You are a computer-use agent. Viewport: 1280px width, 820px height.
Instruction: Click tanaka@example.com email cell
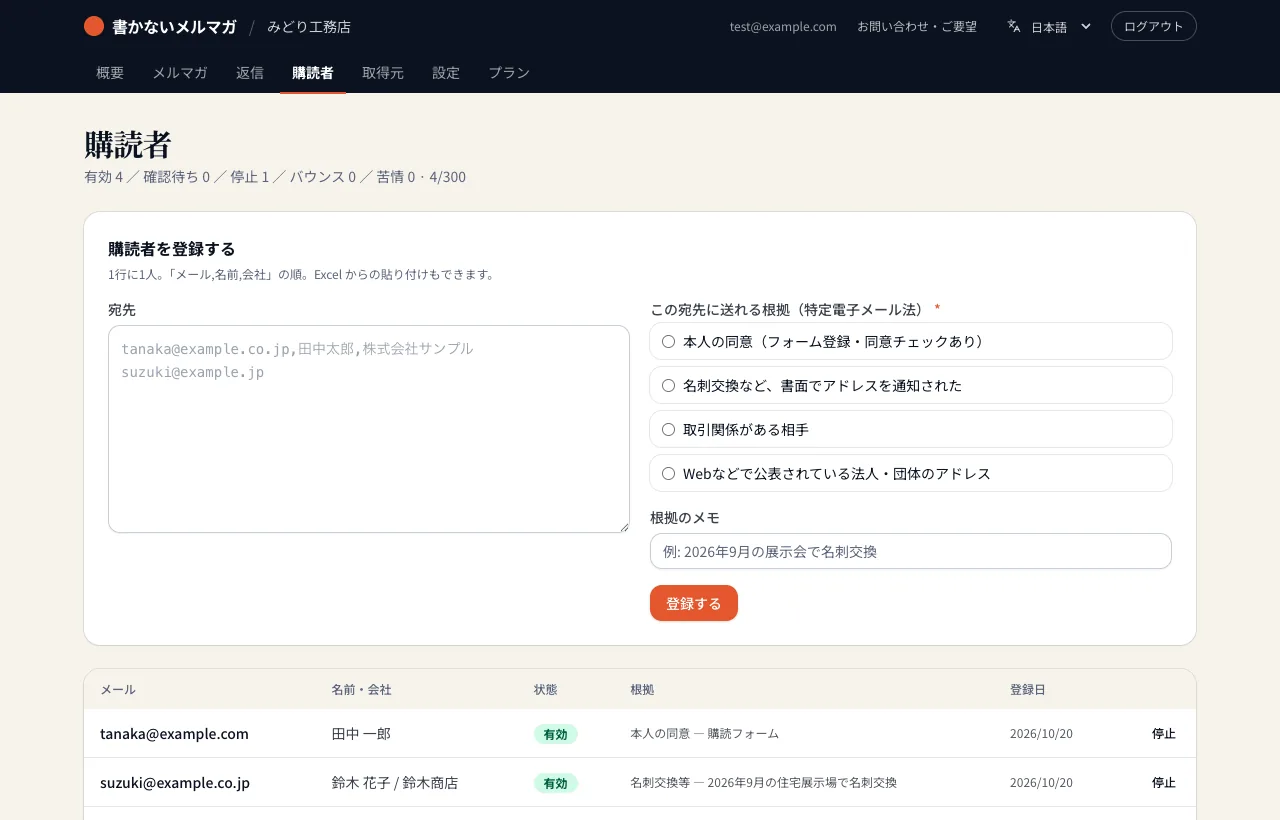(174, 733)
